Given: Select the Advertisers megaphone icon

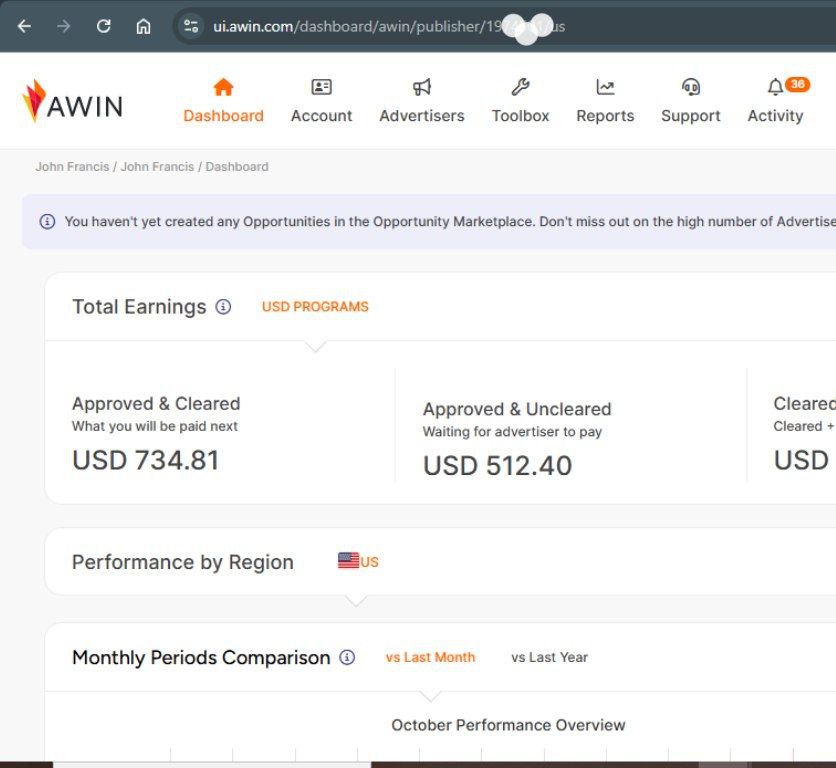Looking at the screenshot, I should (421, 87).
